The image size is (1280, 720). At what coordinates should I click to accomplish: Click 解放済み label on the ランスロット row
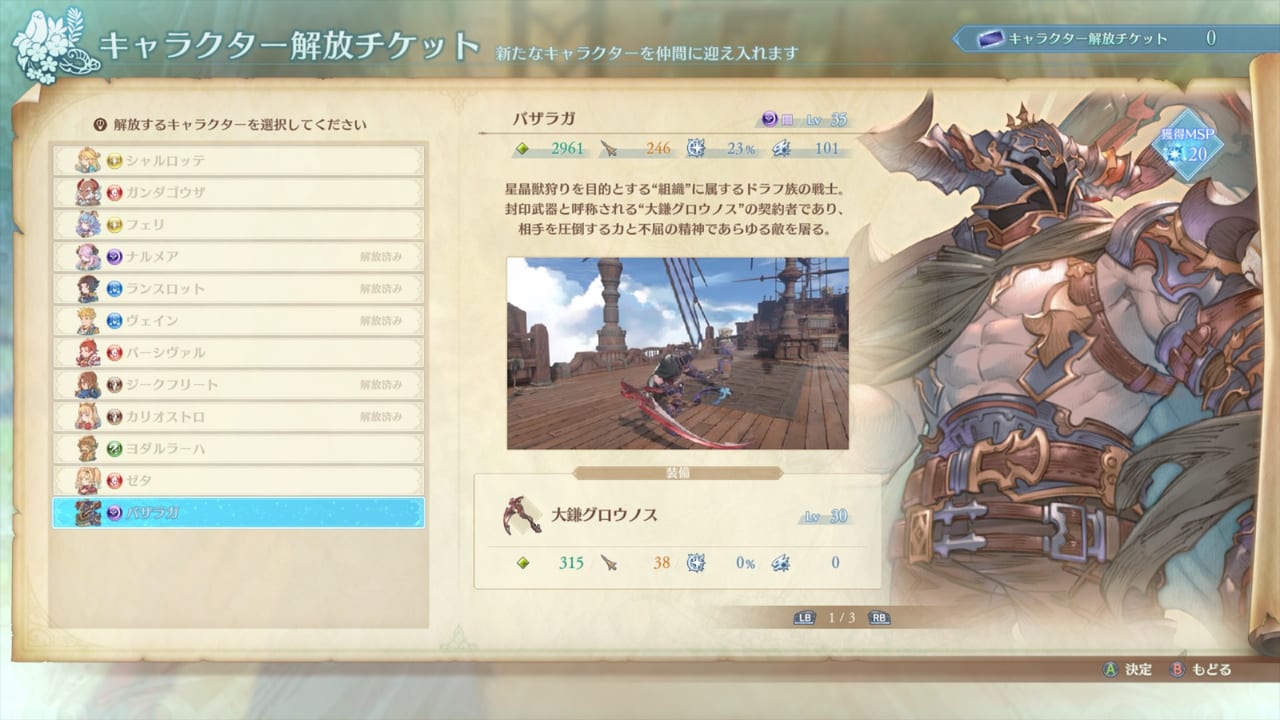click(381, 289)
